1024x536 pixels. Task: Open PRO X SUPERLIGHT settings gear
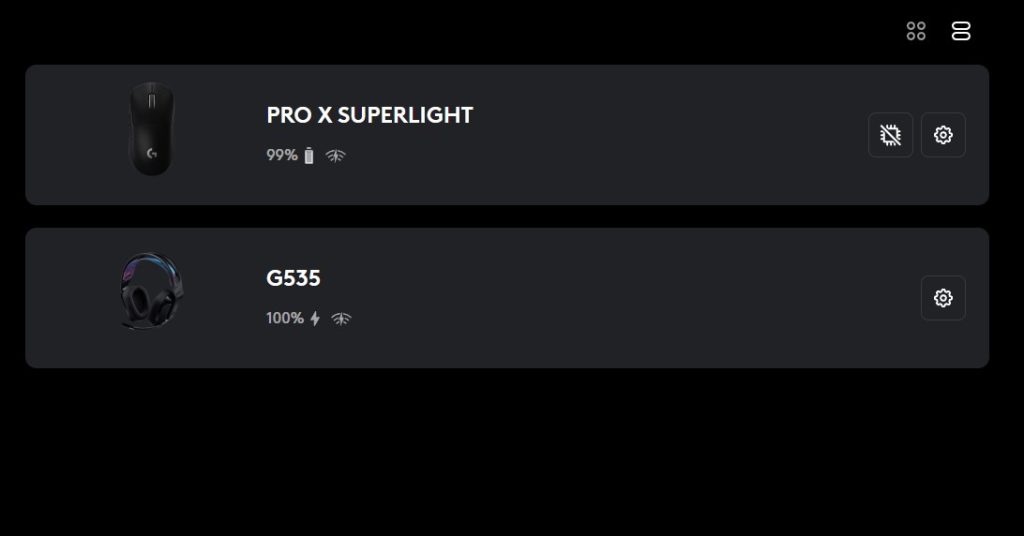[x=943, y=135]
